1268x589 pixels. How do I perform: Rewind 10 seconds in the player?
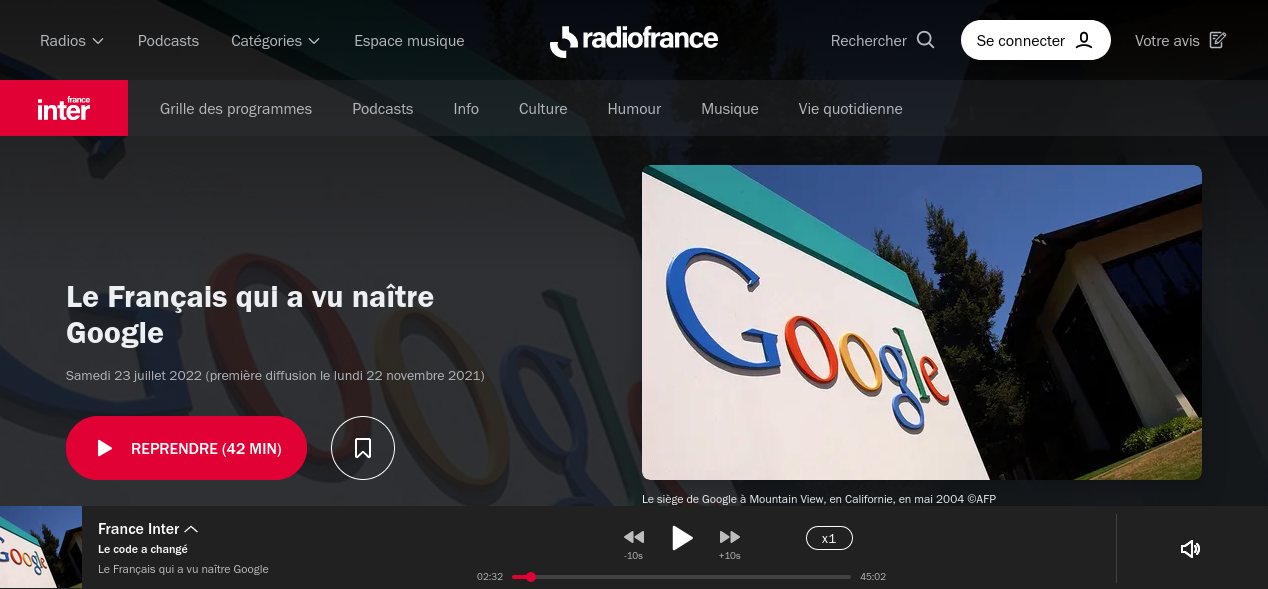point(633,537)
